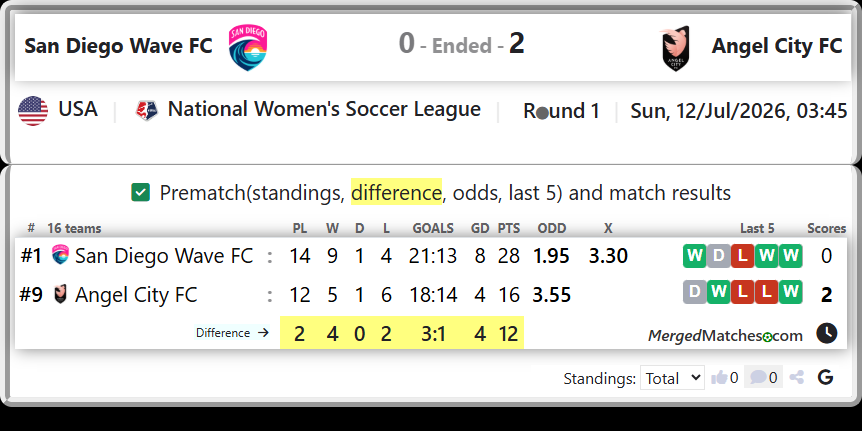
Task: Uncheck the Prematch standings checkbox
Action: (x=141, y=193)
